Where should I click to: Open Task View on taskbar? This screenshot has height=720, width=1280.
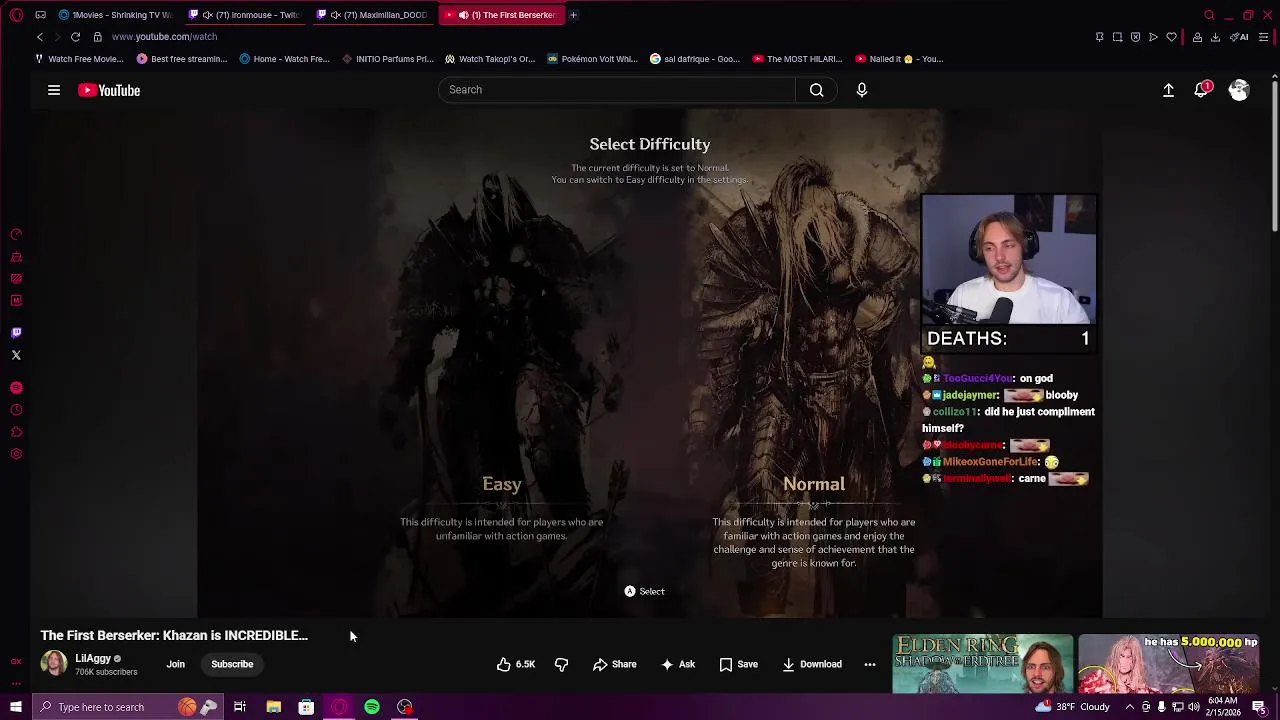[240, 707]
